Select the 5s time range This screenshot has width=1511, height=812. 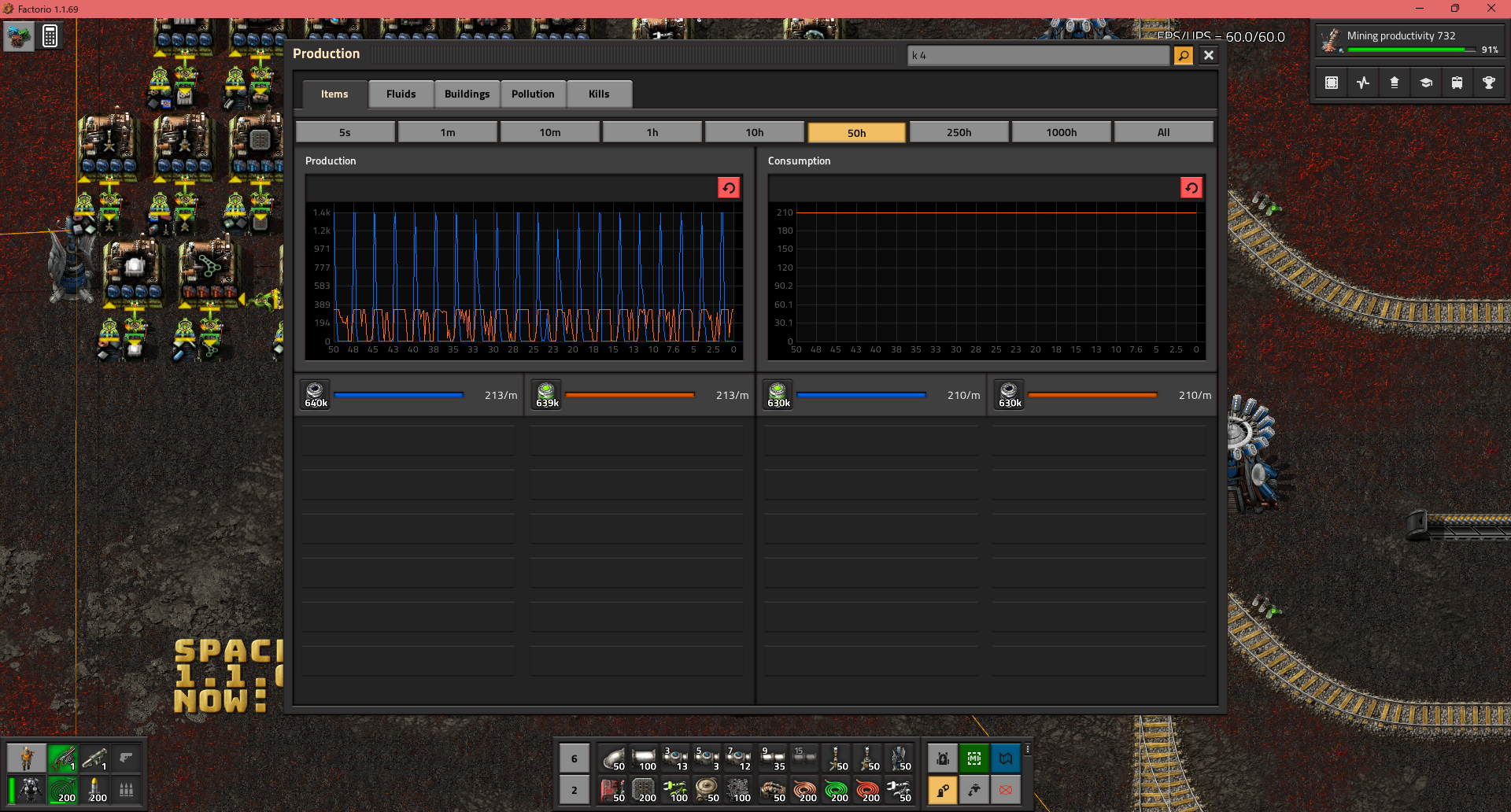(345, 132)
